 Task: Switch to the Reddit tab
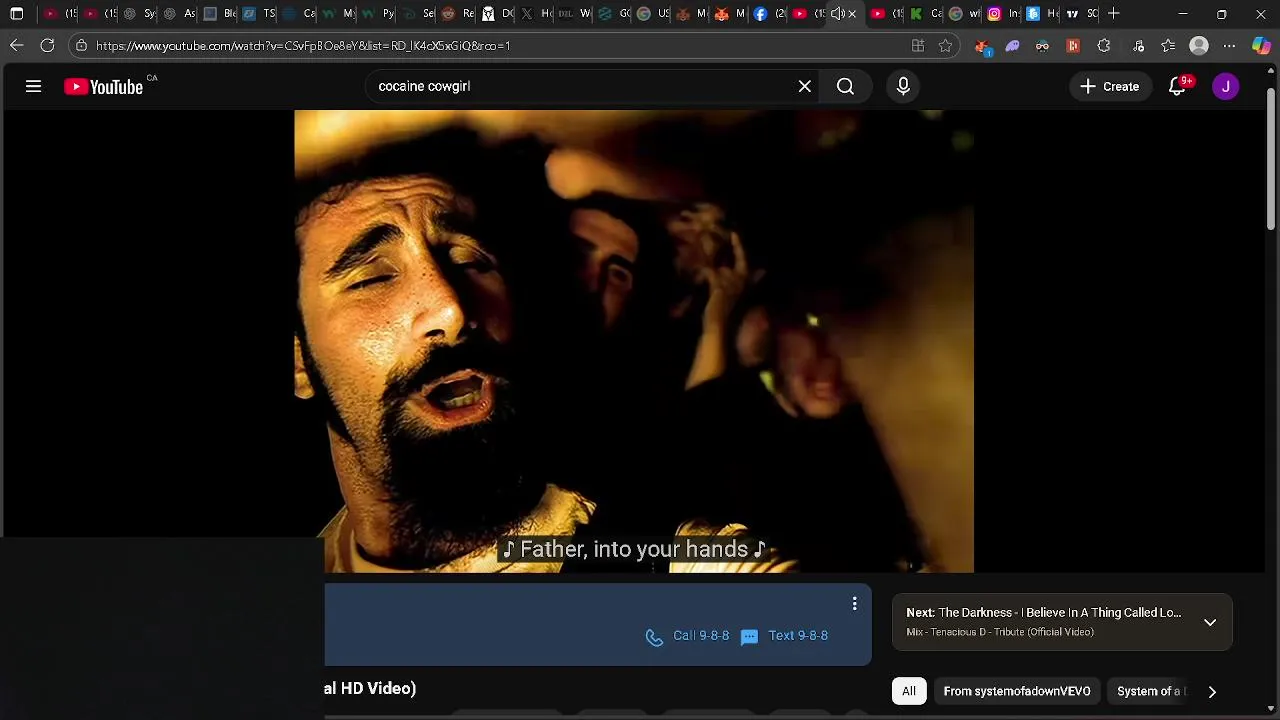click(x=457, y=14)
